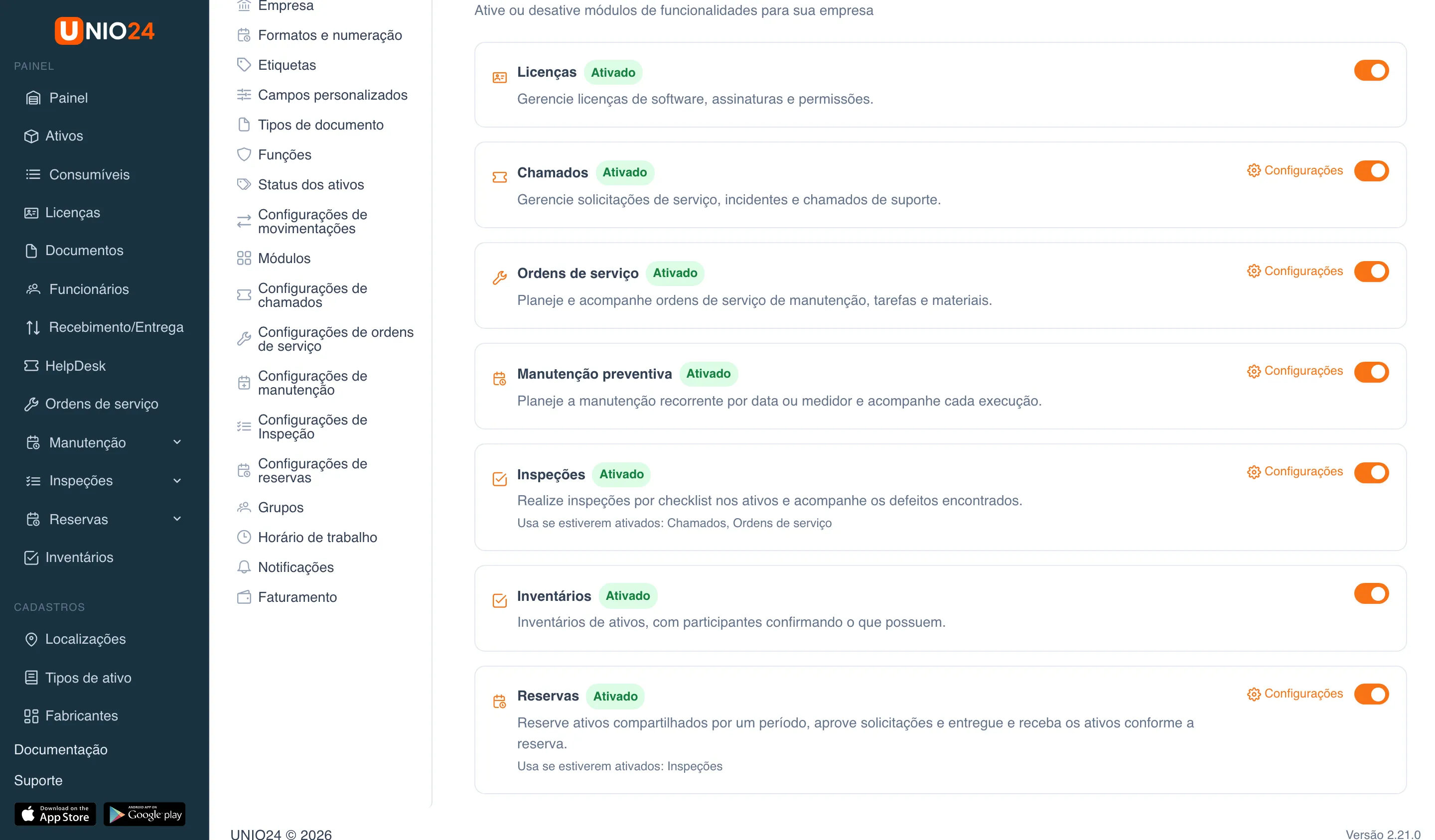Toggle the Ordens de serviço module switch
The width and height of the screenshot is (1435, 840).
[1371, 271]
